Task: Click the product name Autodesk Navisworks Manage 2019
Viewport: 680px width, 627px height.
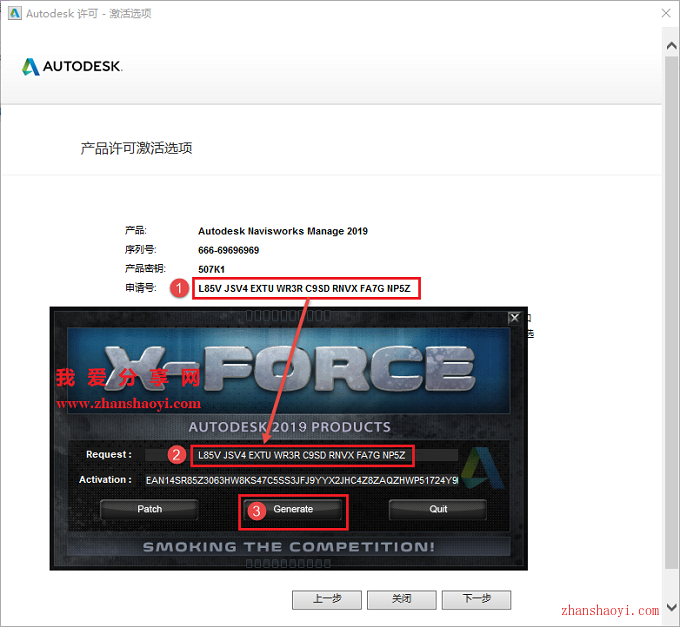Action: [283, 231]
